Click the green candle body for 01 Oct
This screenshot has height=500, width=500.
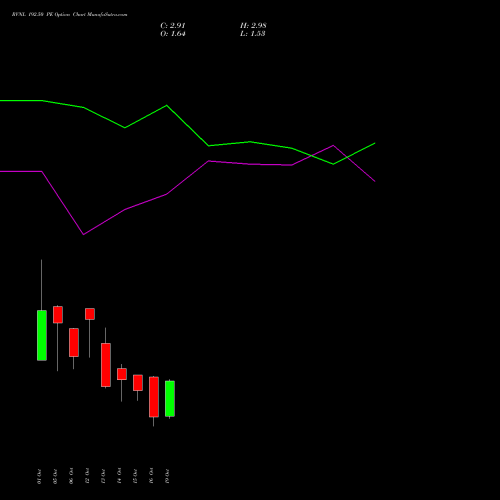(x=42, y=335)
